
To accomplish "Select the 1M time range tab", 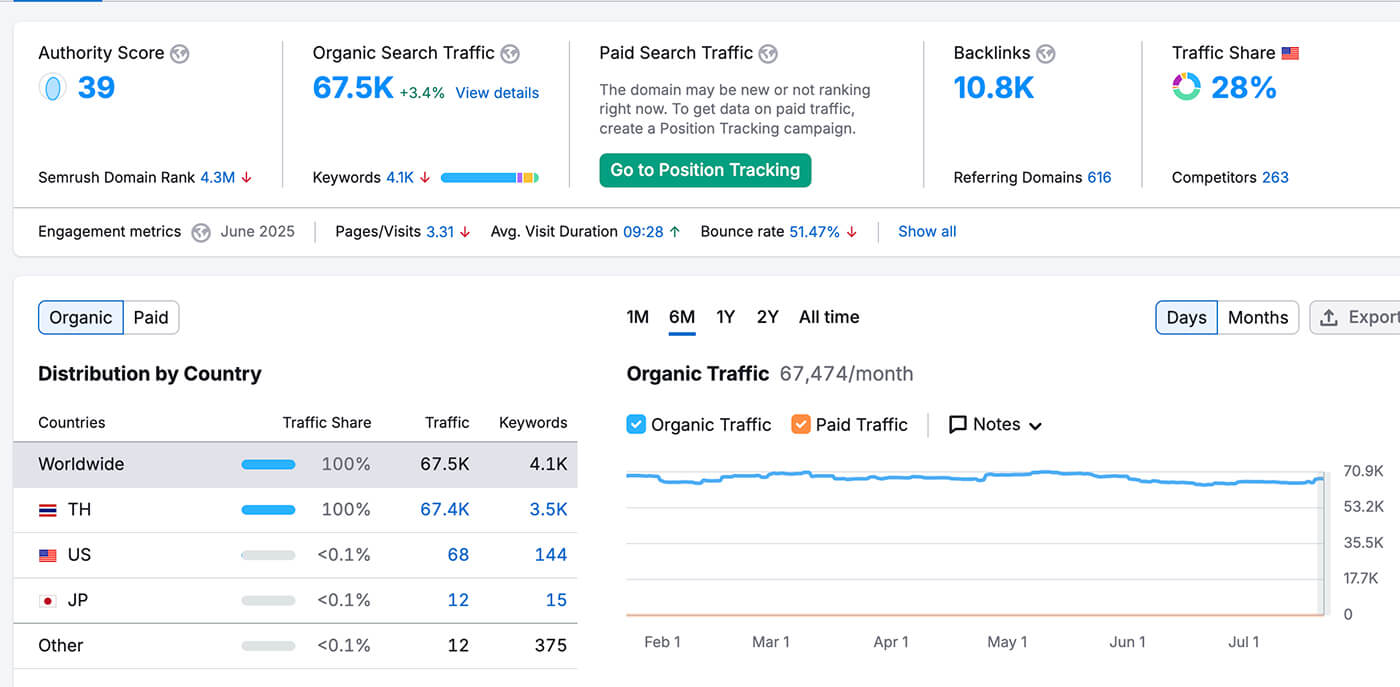I will [x=638, y=318].
